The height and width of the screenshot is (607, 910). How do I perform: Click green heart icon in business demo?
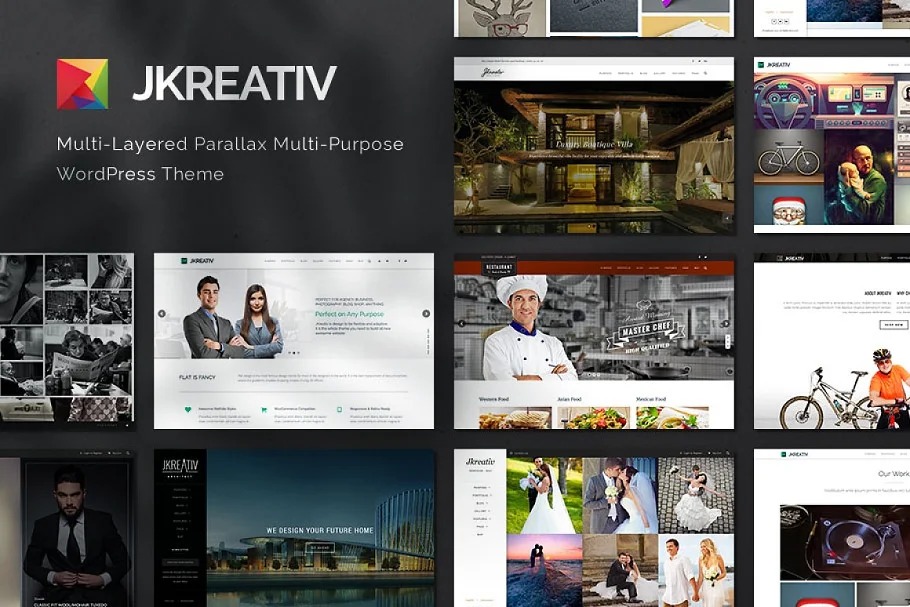(187, 409)
